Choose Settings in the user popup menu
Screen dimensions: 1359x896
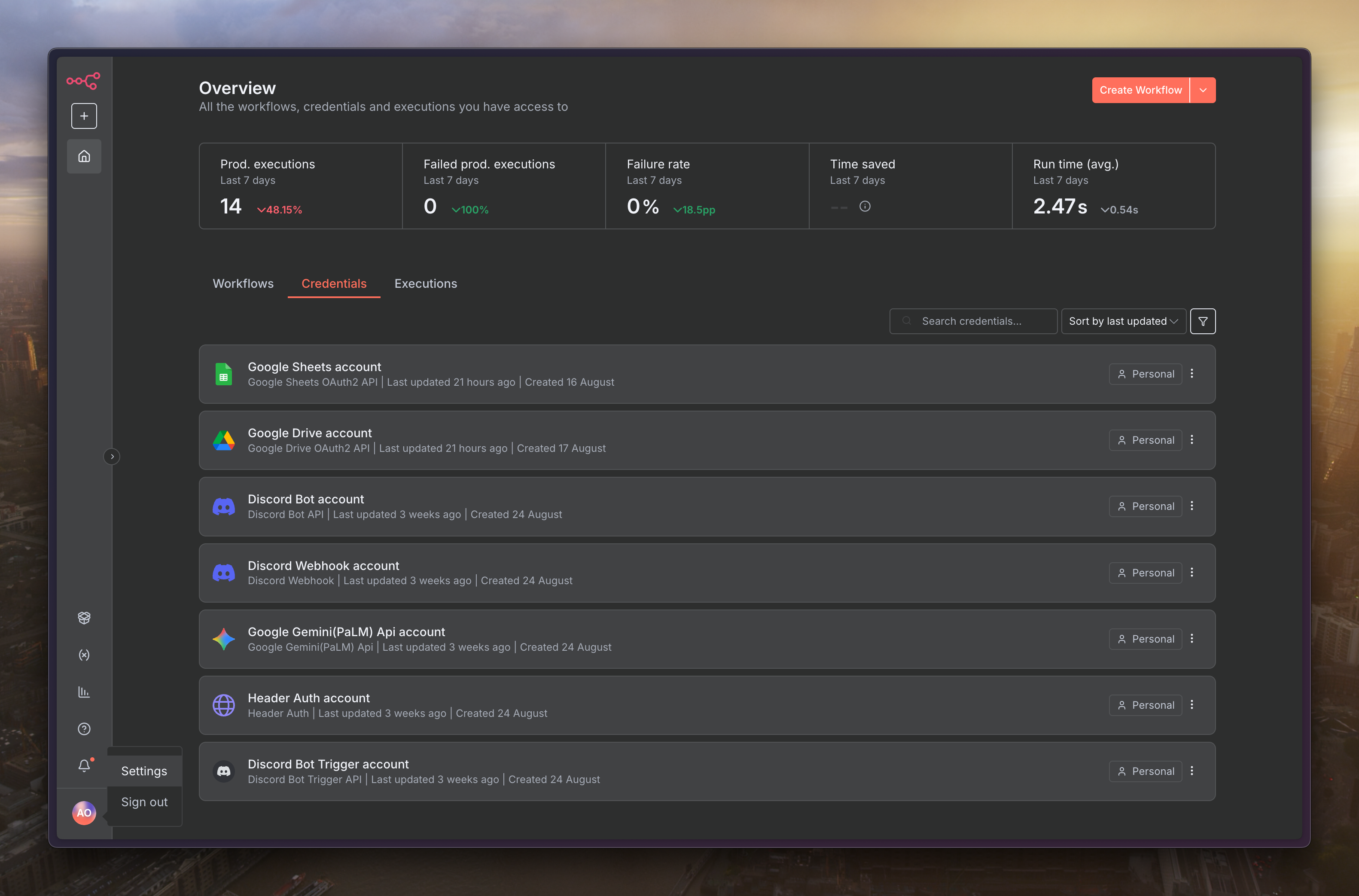(144, 771)
